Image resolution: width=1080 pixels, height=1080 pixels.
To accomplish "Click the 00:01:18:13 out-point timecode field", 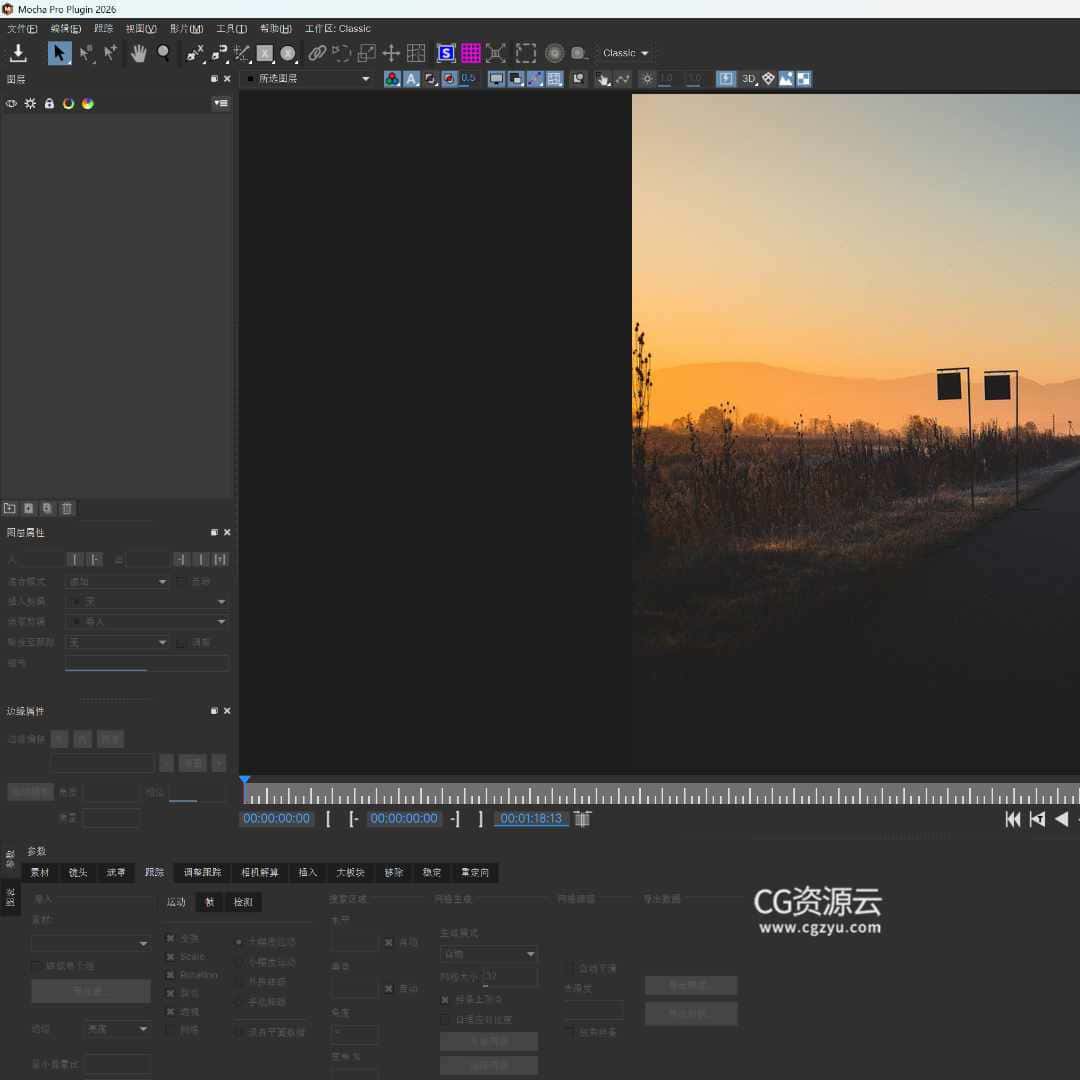I will (531, 818).
